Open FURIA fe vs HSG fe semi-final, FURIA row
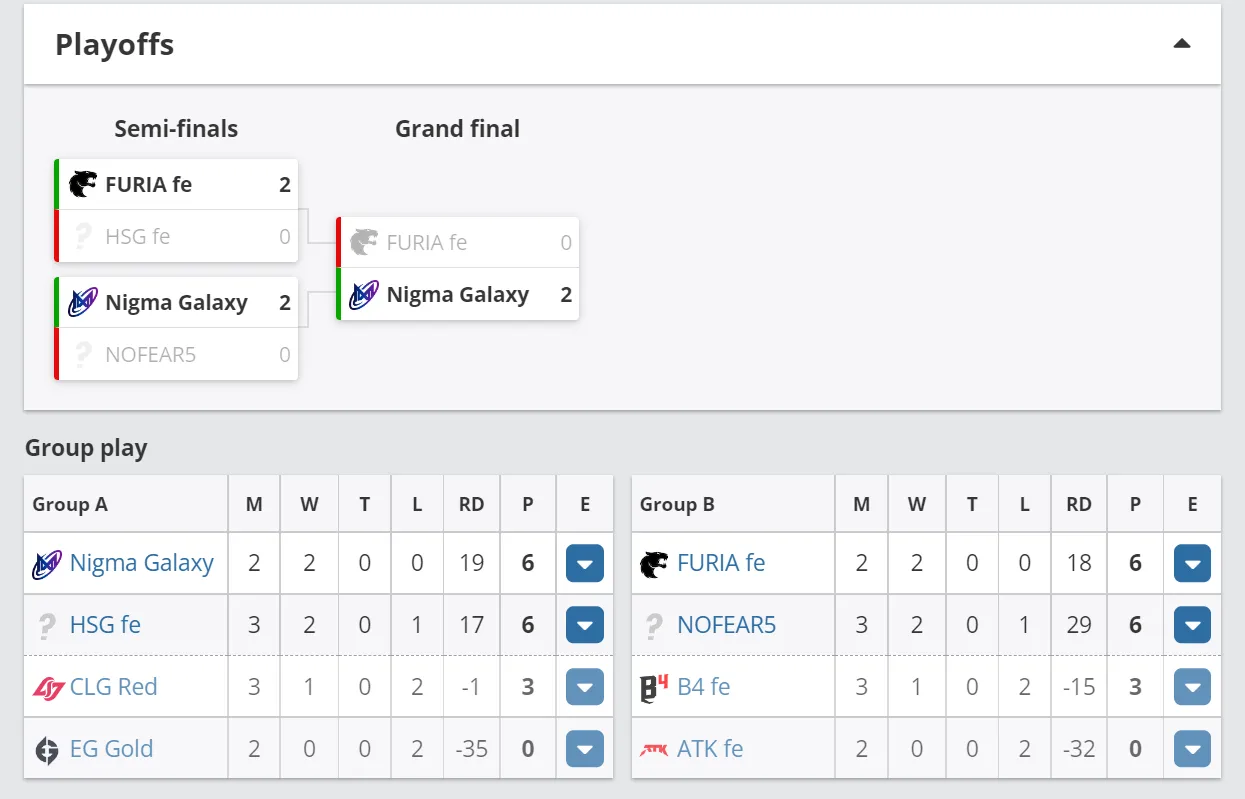This screenshot has height=799, width=1245. pos(176,184)
